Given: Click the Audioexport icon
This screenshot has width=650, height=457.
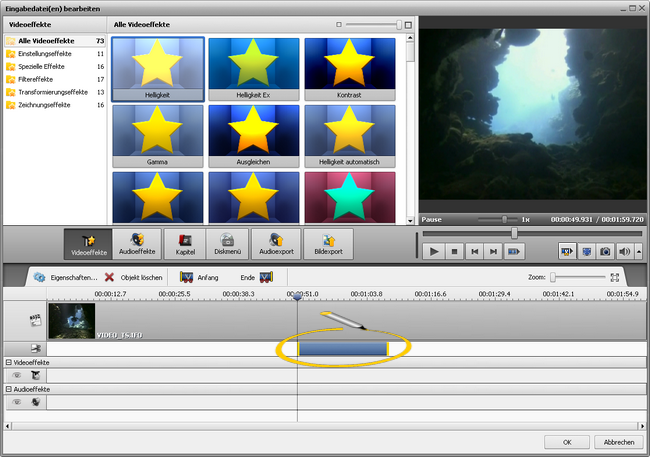Looking at the screenshot, I should tap(275, 245).
